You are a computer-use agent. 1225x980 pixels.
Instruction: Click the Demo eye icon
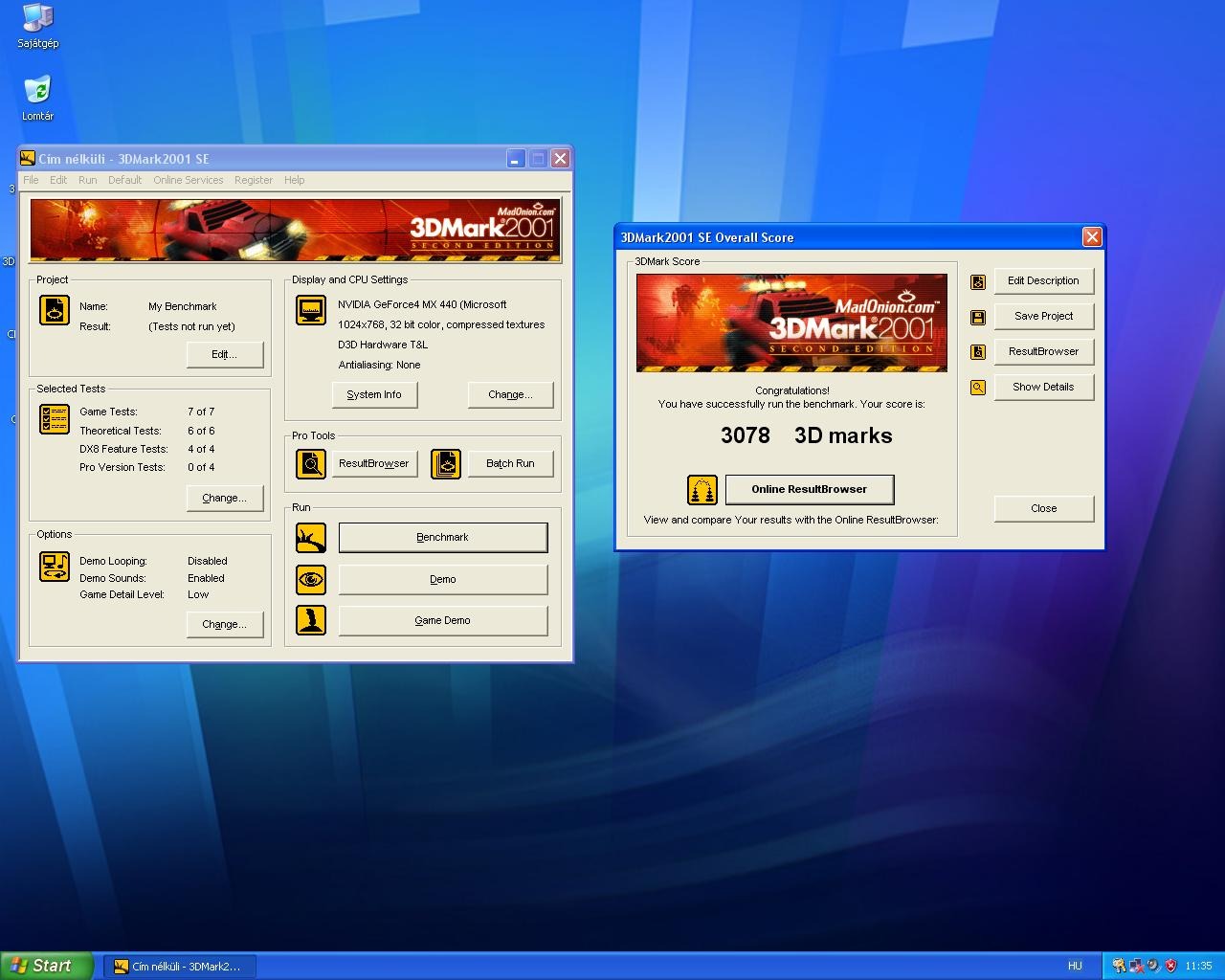point(311,579)
